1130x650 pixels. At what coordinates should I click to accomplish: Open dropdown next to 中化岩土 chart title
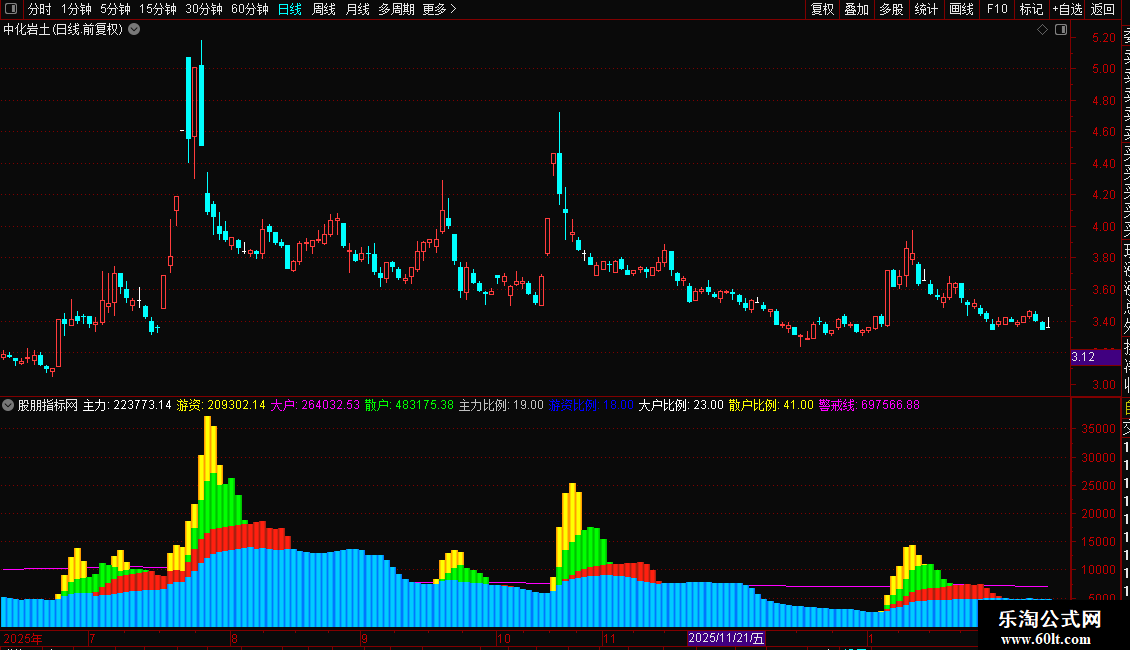tap(134, 30)
